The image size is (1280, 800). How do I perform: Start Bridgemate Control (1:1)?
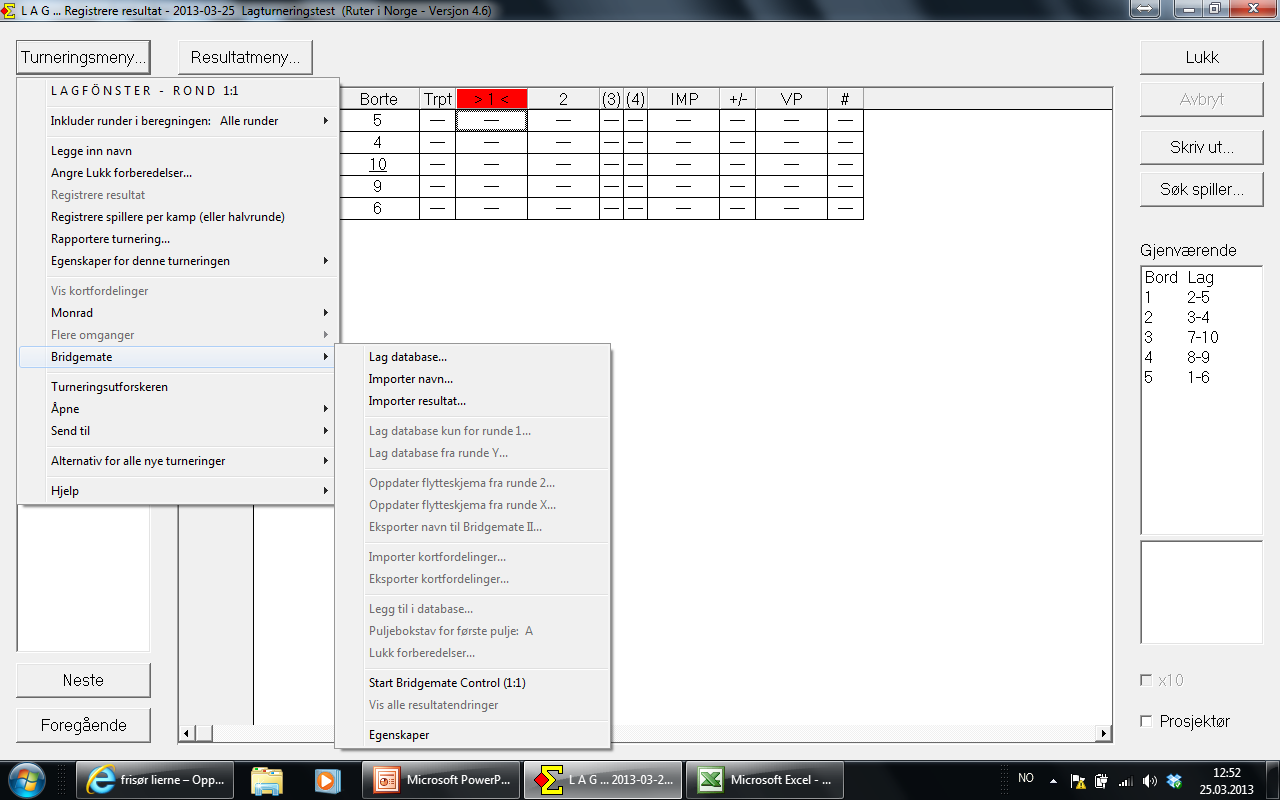coord(472,683)
